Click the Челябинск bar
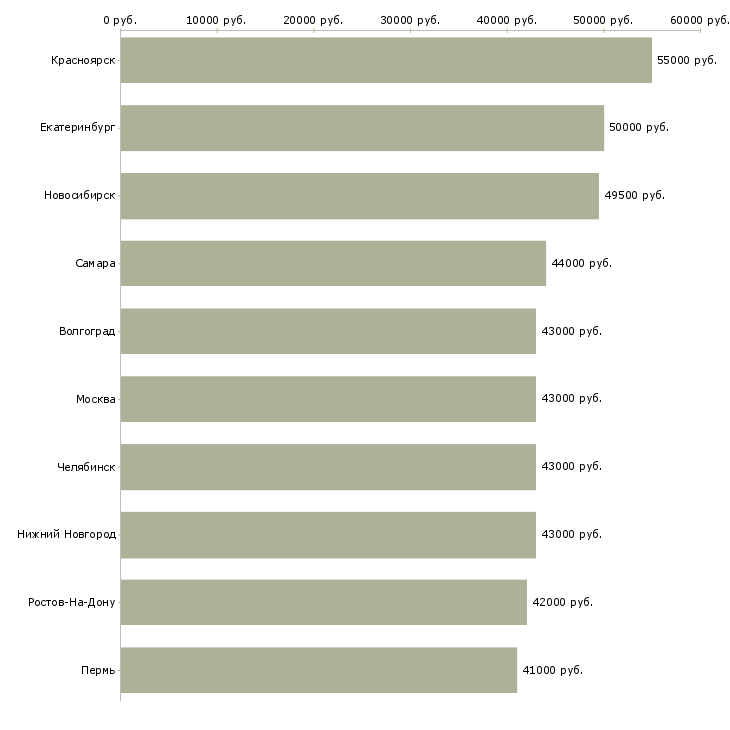 click(328, 467)
